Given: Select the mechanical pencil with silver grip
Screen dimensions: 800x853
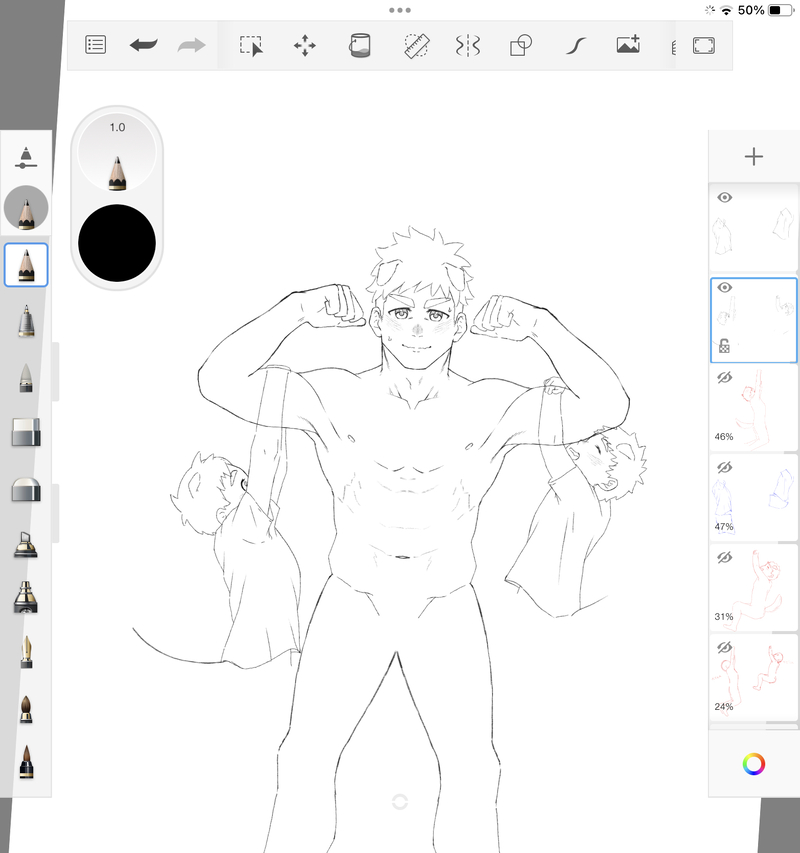Looking at the screenshot, I should [x=26, y=321].
